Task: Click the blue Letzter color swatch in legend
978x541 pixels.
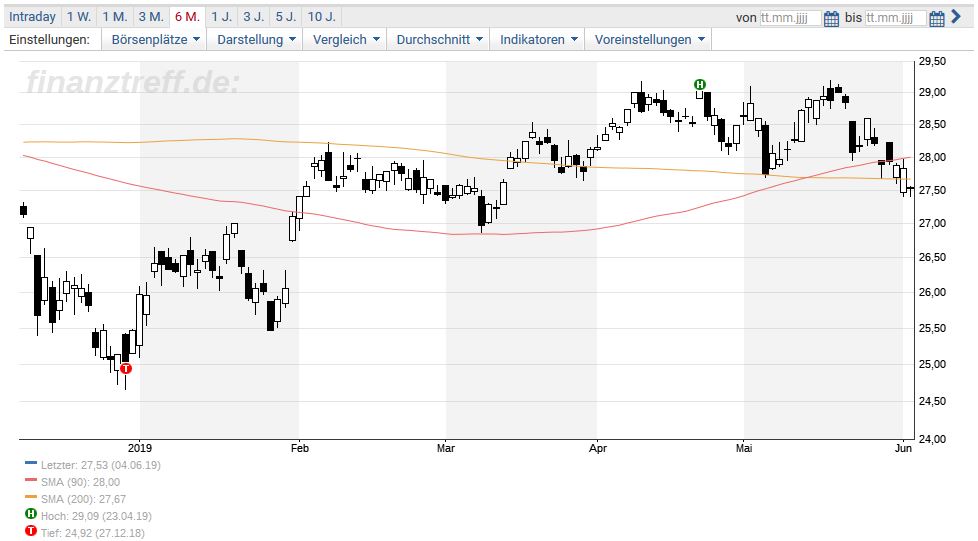Action: (x=31, y=463)
